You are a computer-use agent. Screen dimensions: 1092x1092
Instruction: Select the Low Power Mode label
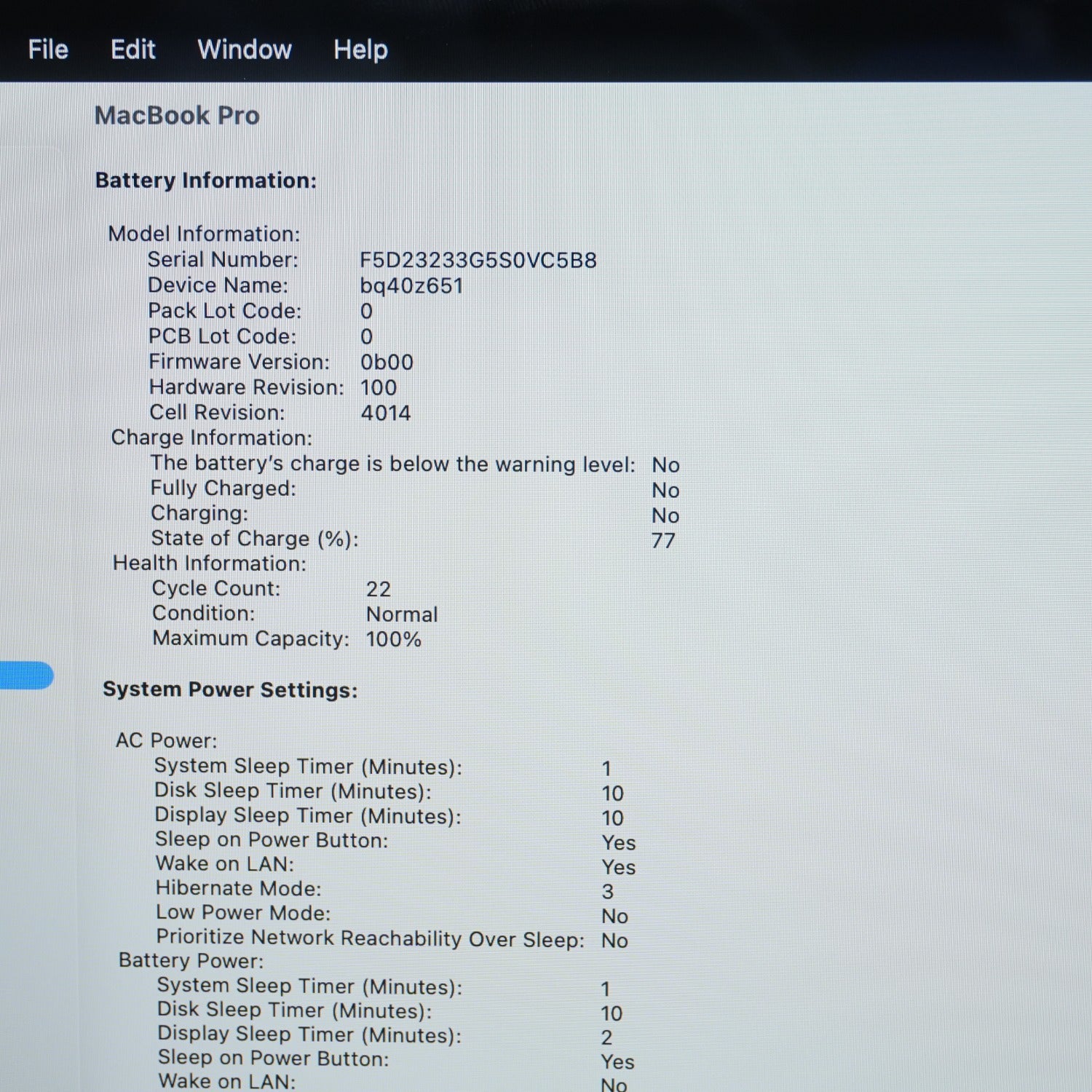coord(243,912)
